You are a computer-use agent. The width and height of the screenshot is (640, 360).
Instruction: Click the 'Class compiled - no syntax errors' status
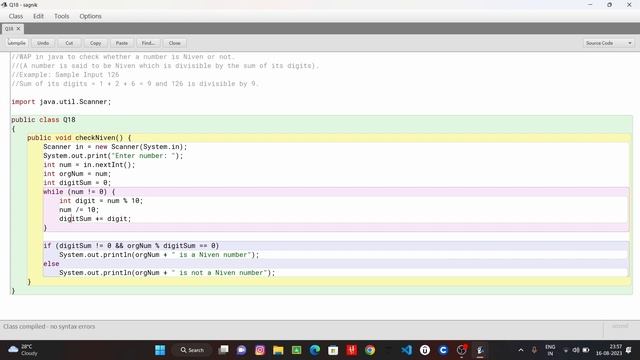pyautogui.click(x=49, y=327)
